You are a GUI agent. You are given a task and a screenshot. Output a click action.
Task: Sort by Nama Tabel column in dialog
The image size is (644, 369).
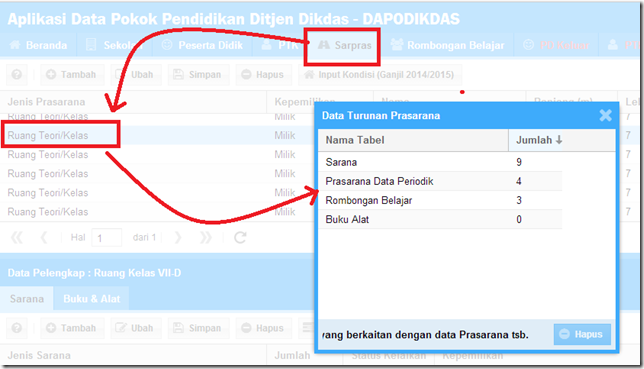click(x=413, y=140)
